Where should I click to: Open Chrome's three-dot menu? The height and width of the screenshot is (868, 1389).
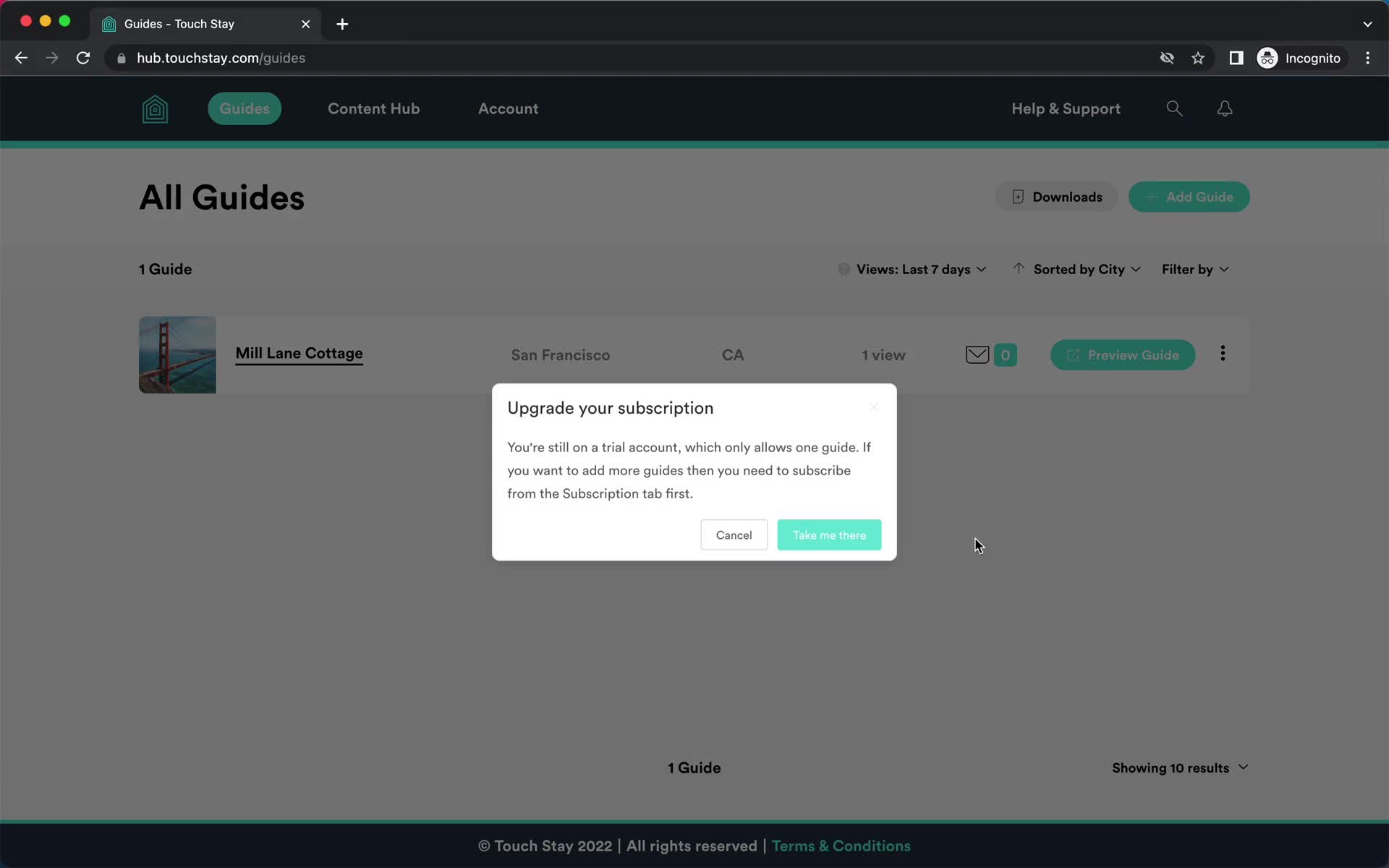1367,58
